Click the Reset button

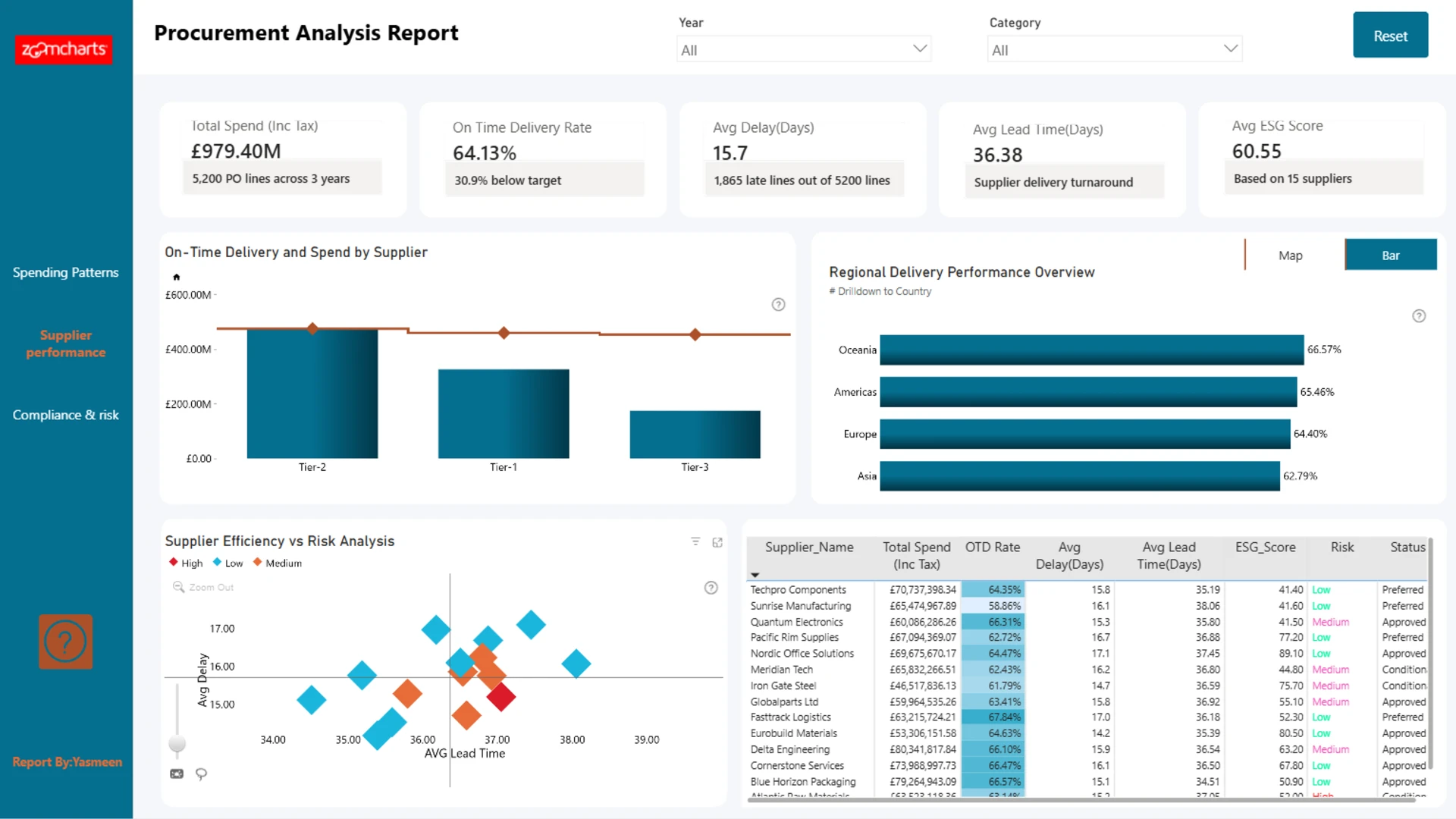click(x=1390, y=36)
